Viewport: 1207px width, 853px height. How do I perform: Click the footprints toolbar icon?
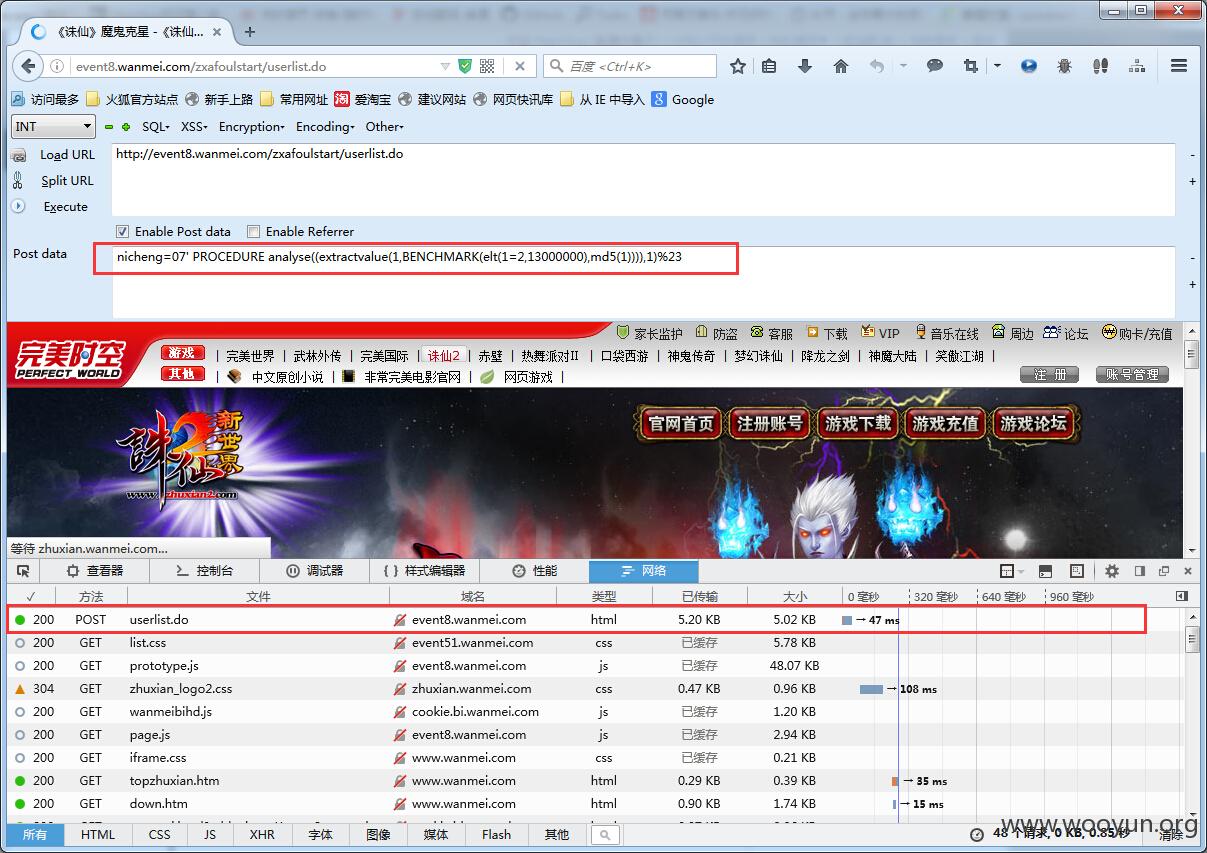1101,66
